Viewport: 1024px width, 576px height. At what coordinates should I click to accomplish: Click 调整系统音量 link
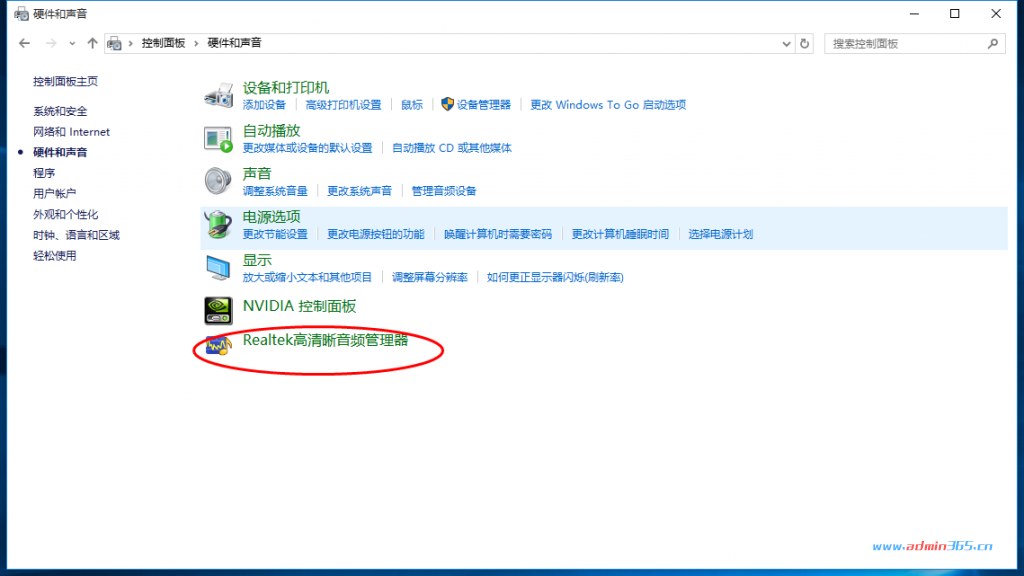[x=275, y=191]
